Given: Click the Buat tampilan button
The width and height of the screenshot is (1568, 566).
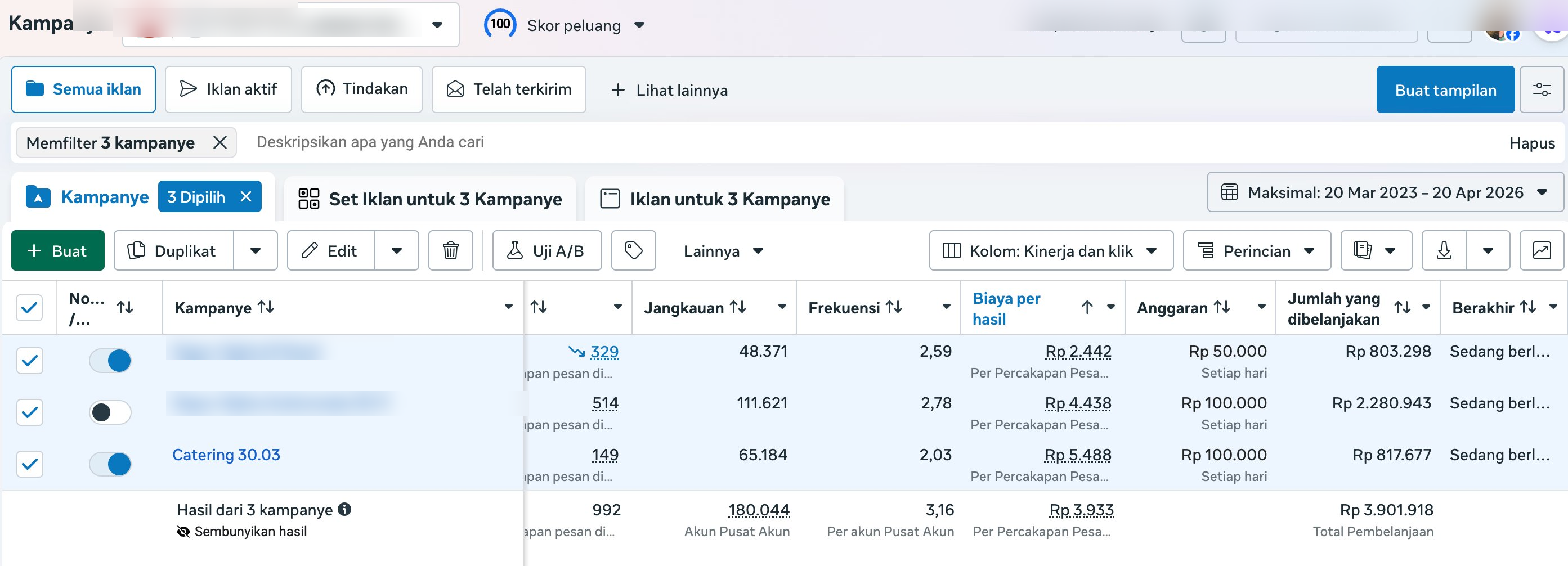Looking at the screenshot, I should [1445, 89].
